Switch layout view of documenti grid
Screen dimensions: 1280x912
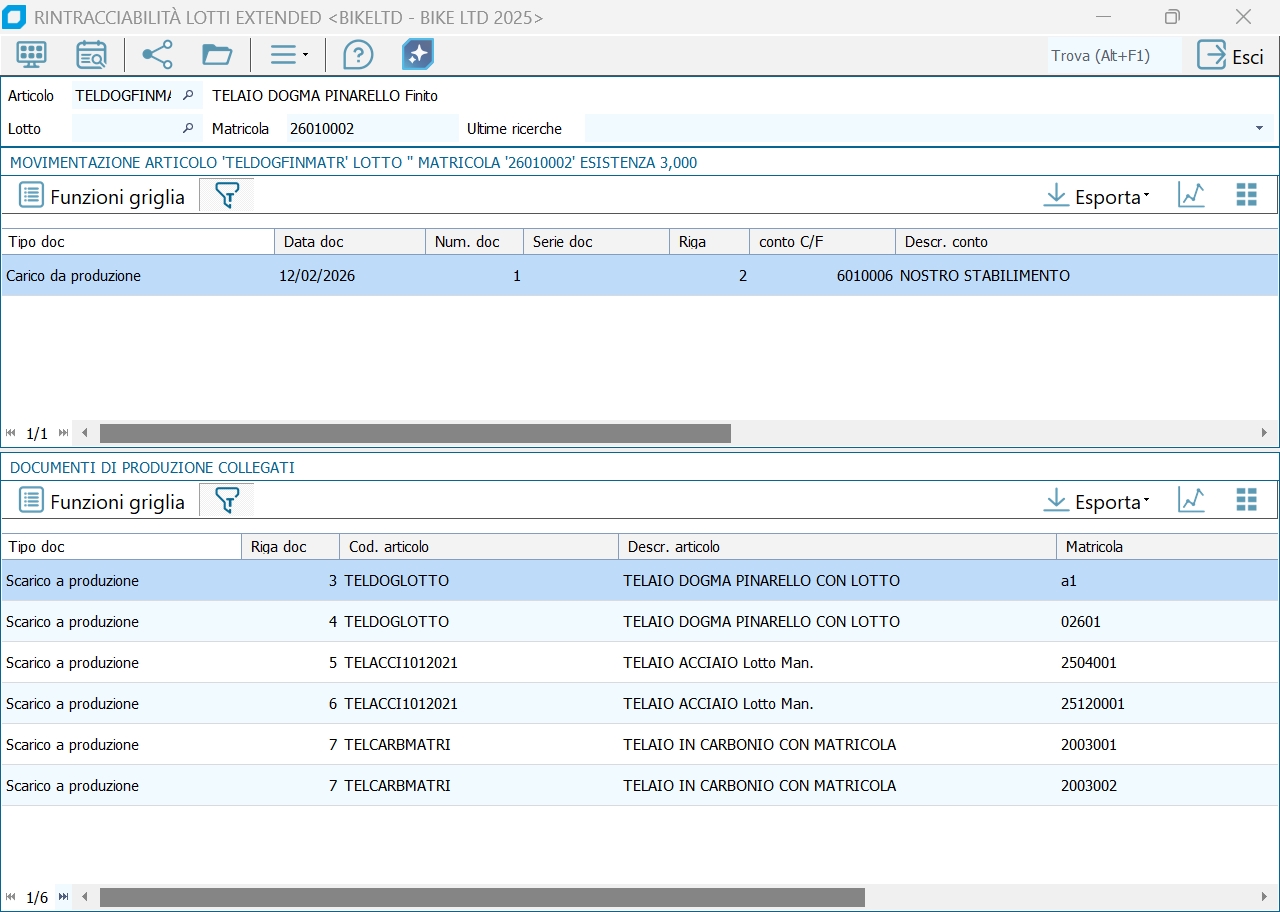[1246, 501]
